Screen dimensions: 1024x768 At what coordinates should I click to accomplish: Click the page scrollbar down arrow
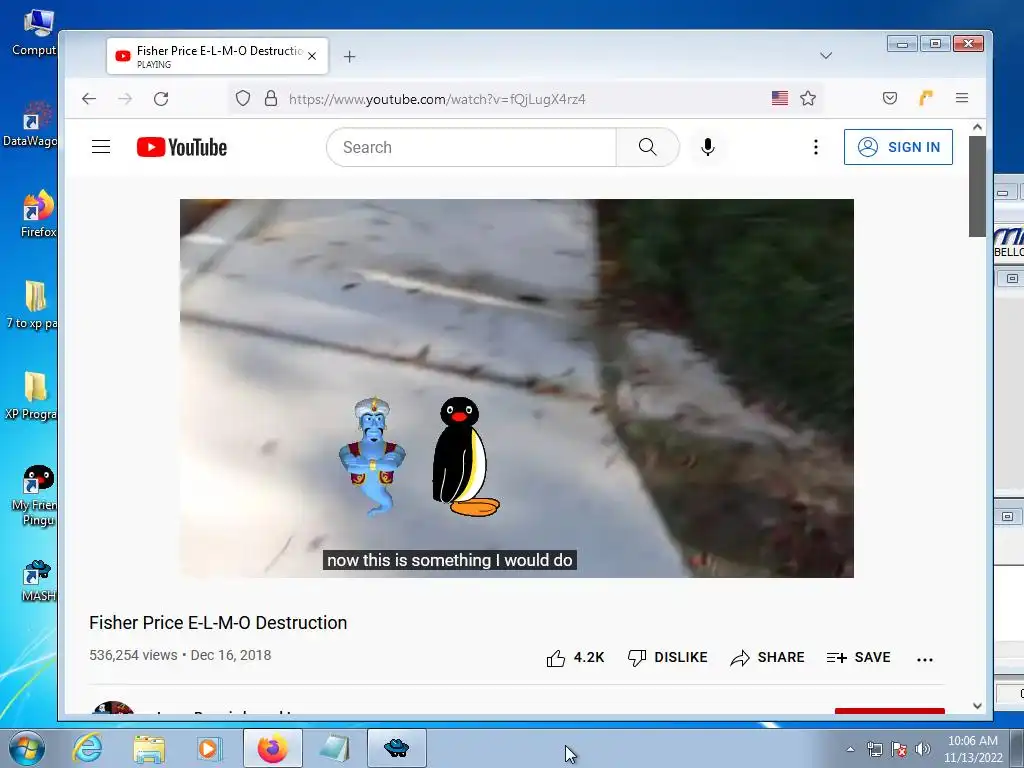click(x=977, y=706)
